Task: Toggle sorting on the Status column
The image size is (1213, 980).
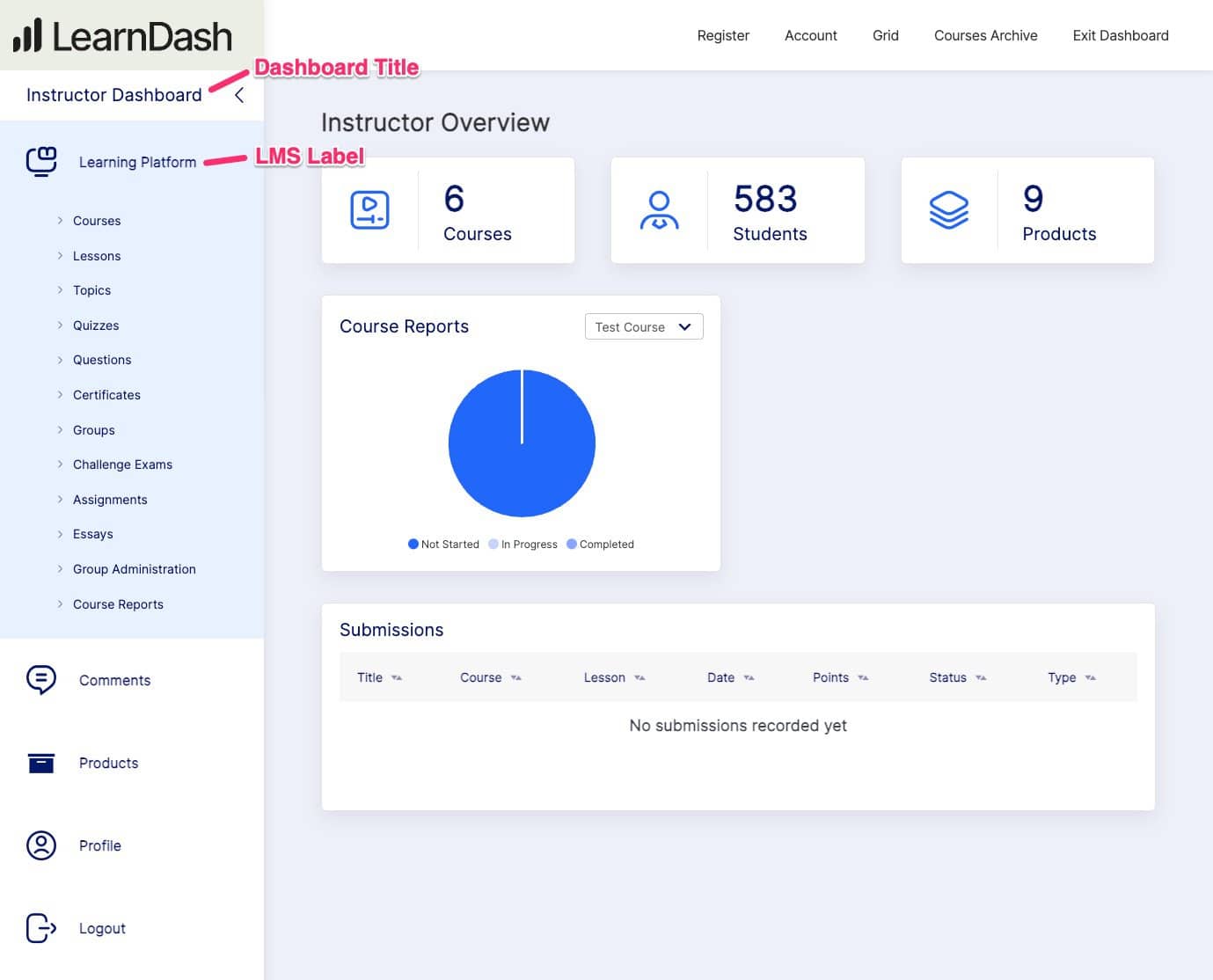Action: coord(980,677)
